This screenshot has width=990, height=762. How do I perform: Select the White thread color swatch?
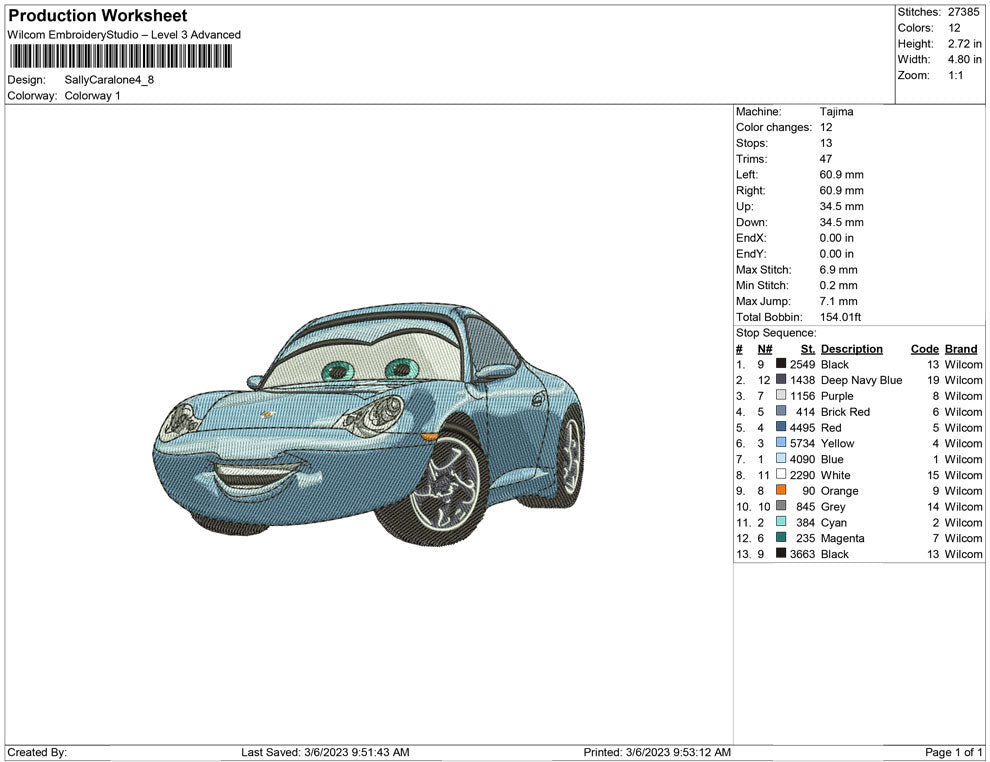coord(781,475)
